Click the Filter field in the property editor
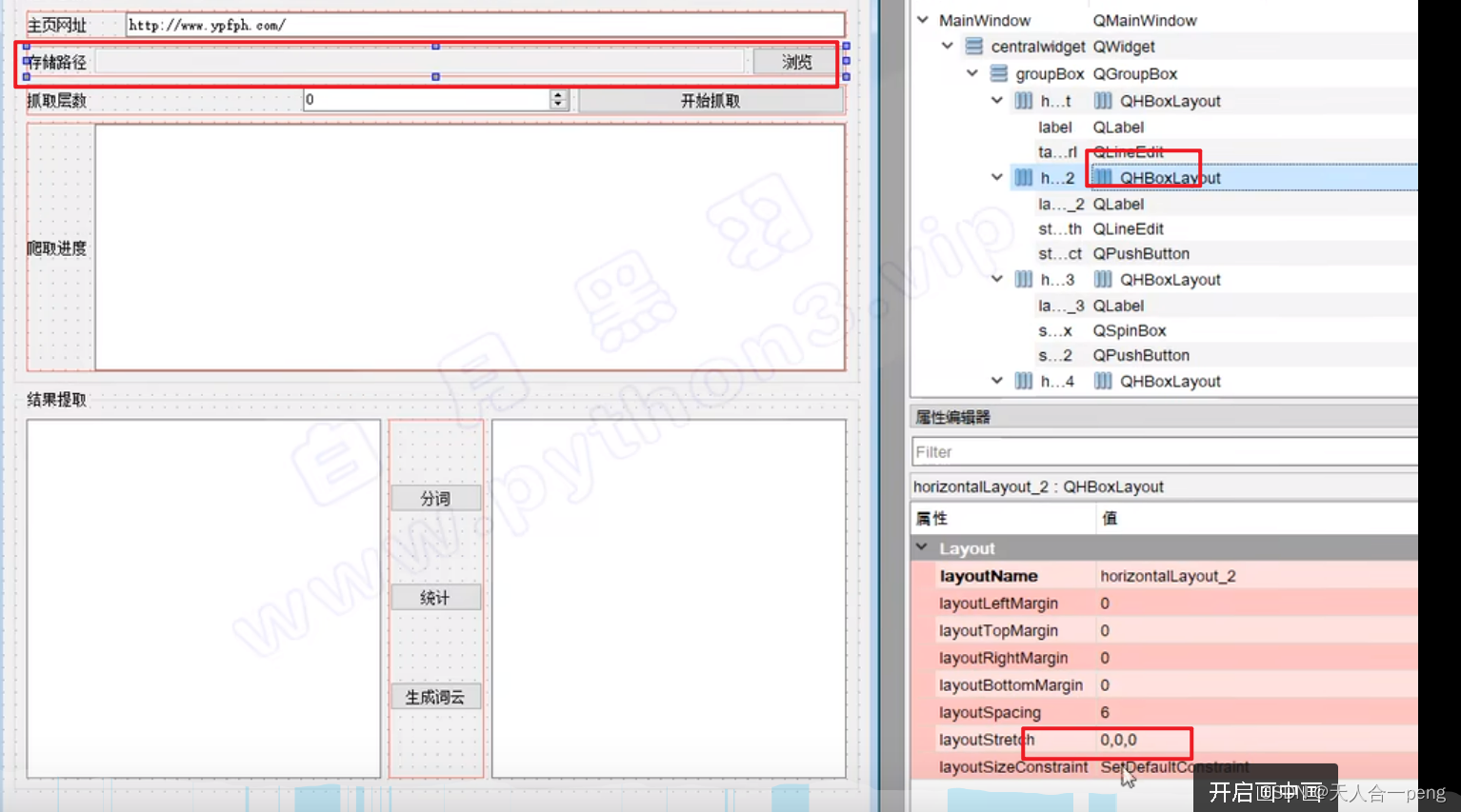Viewport: 1461px width, 812px height. (1162, 451)
